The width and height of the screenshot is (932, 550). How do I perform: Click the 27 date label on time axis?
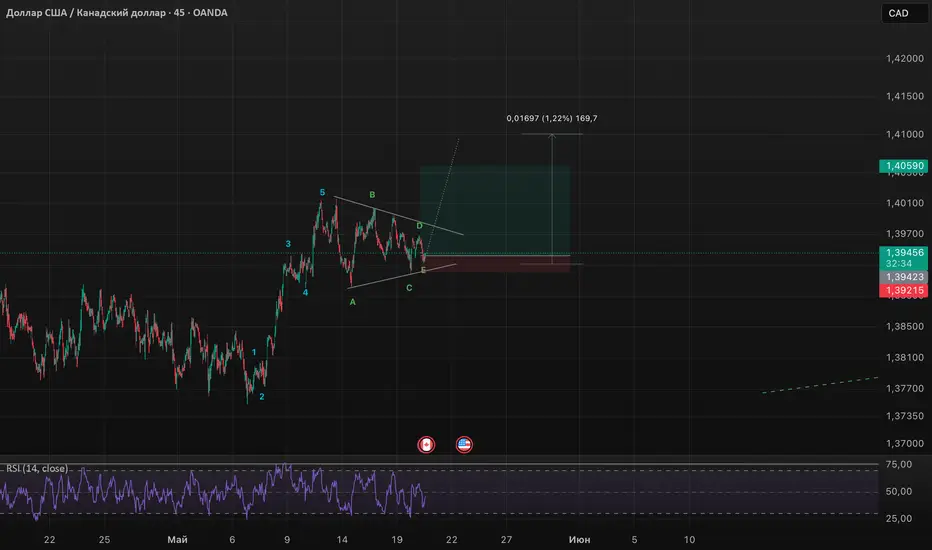click(x=506, y=539)
